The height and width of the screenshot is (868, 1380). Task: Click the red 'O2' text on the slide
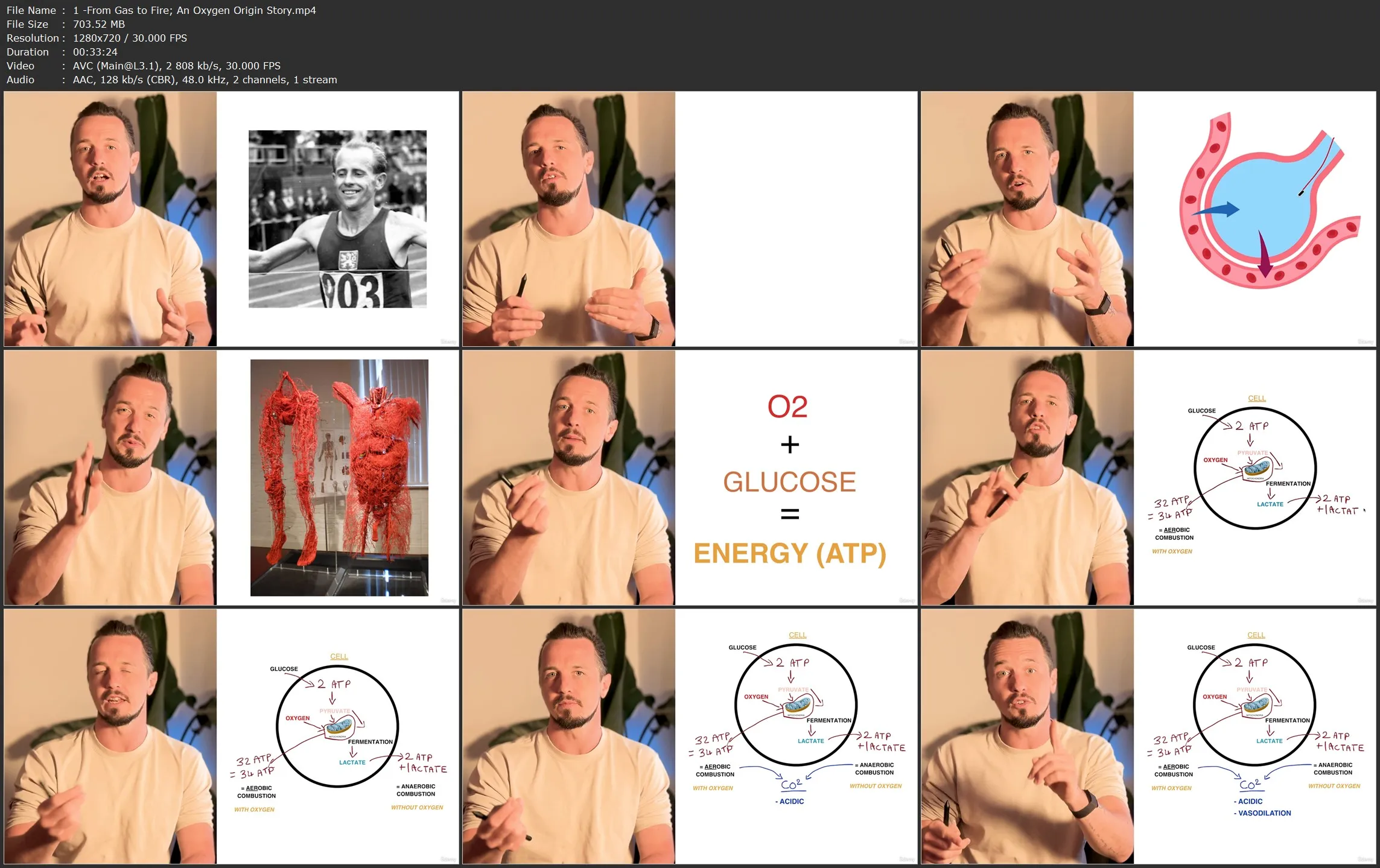coord(787,407)
